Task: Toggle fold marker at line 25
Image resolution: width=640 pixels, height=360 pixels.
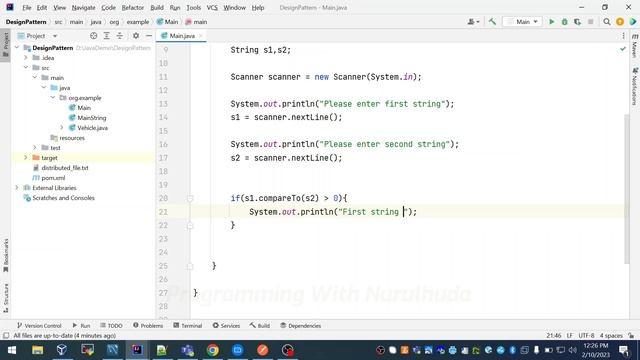Action: (x=190, y=266)
